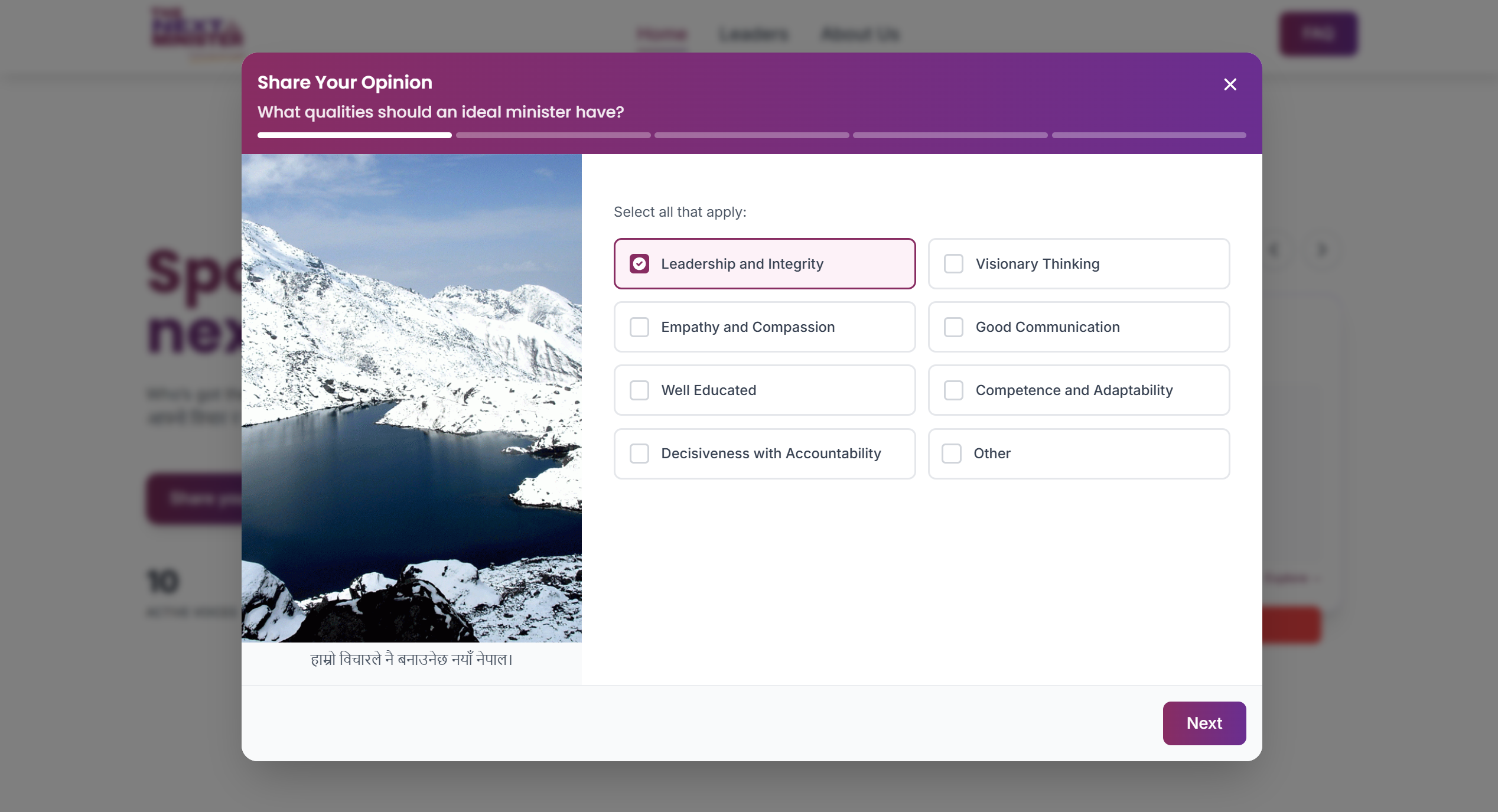Click the snowy mountain lake image
The width and height of the screenshot is (1498, 812).
click(411, 398)
